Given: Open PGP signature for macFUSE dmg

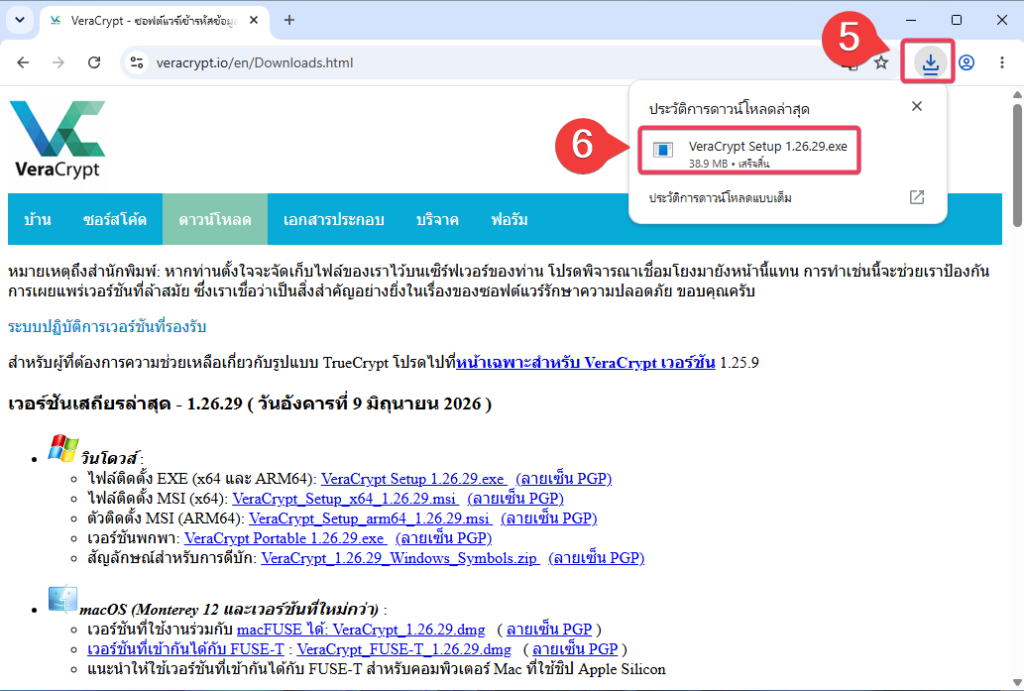Looking at the screenshot, I should tap(549, 630).
